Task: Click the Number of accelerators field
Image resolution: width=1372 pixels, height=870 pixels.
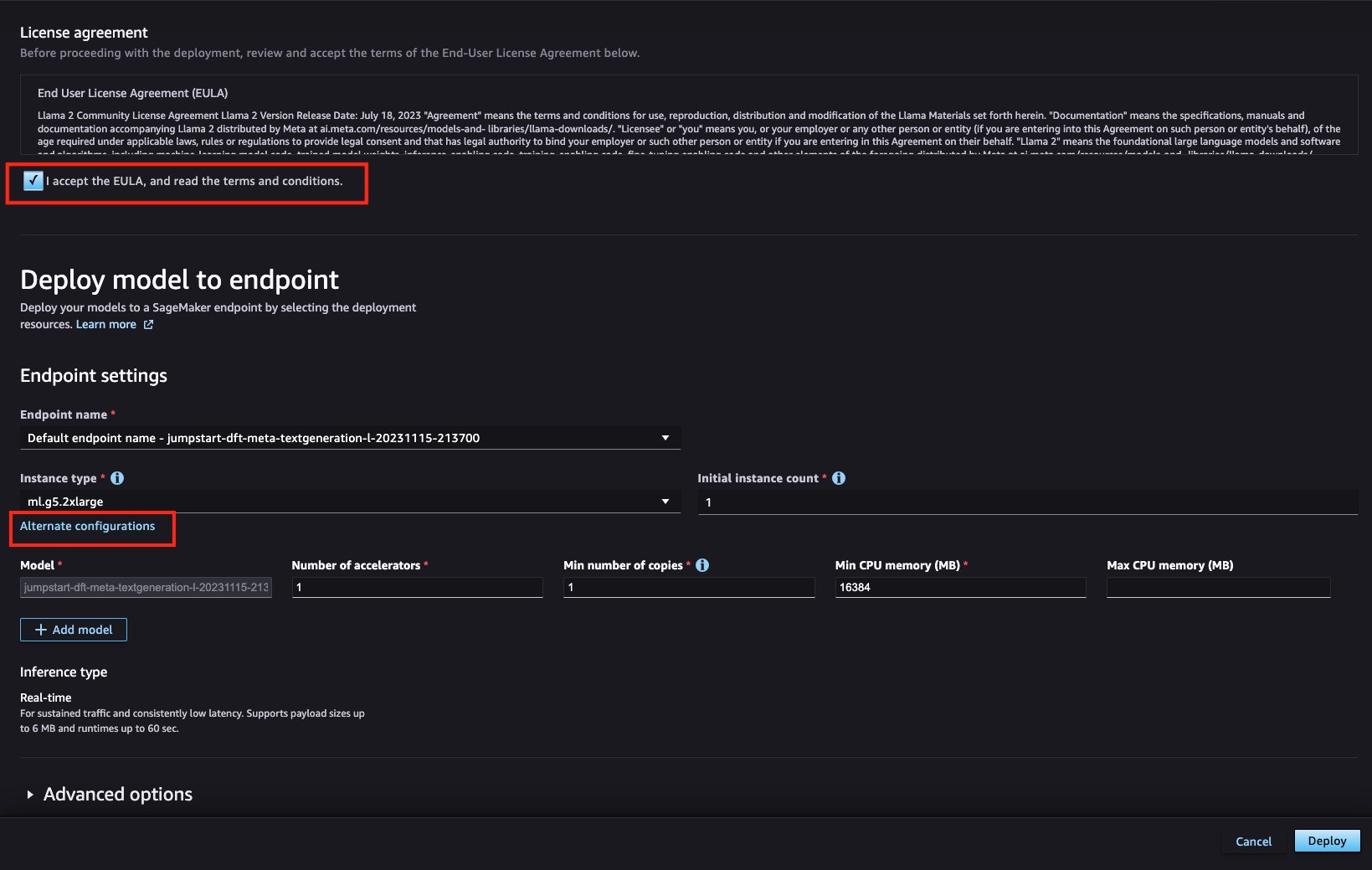Action: pyautogui.click(x=418, y=587)
